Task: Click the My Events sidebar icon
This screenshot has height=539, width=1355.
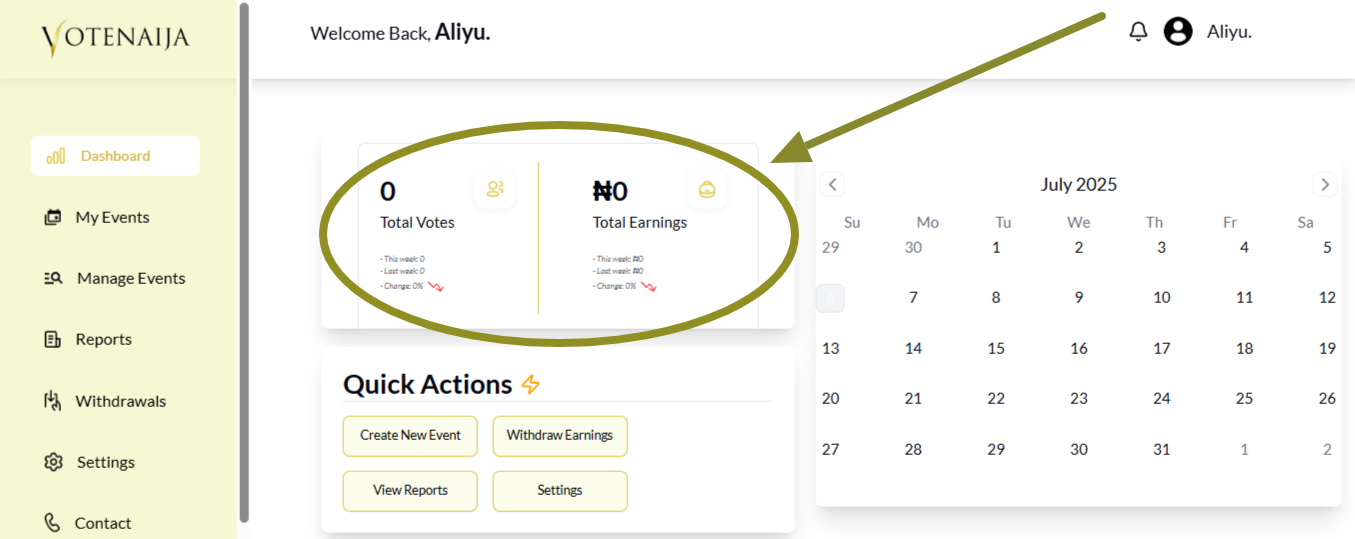Action: tap(53, 218)
